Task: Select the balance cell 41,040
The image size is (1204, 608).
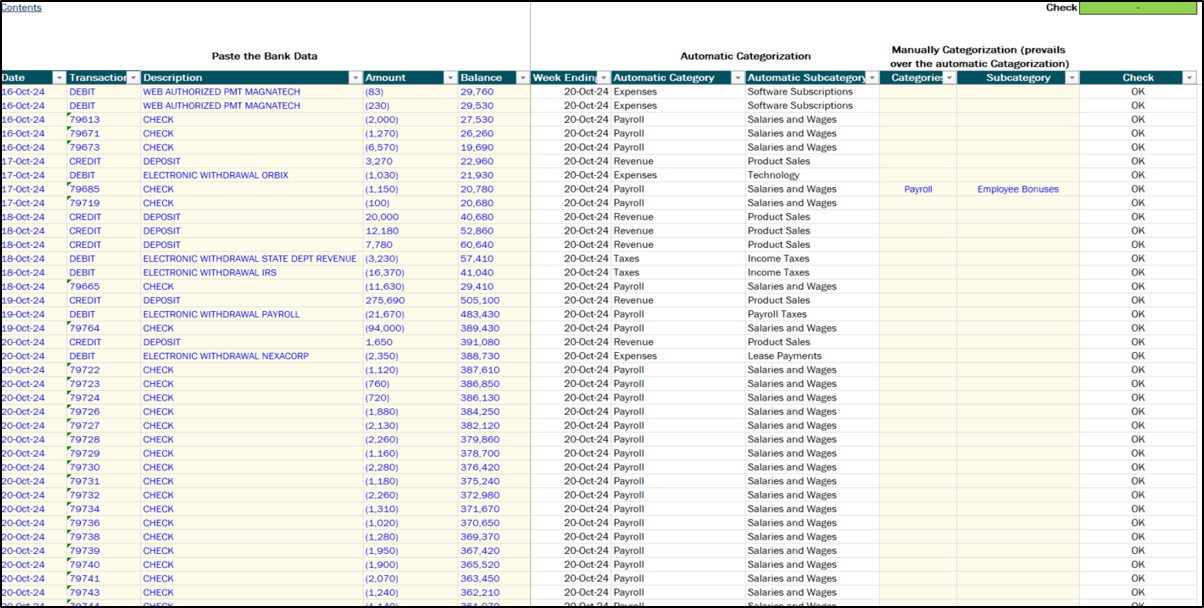Action: coord(493,273)
